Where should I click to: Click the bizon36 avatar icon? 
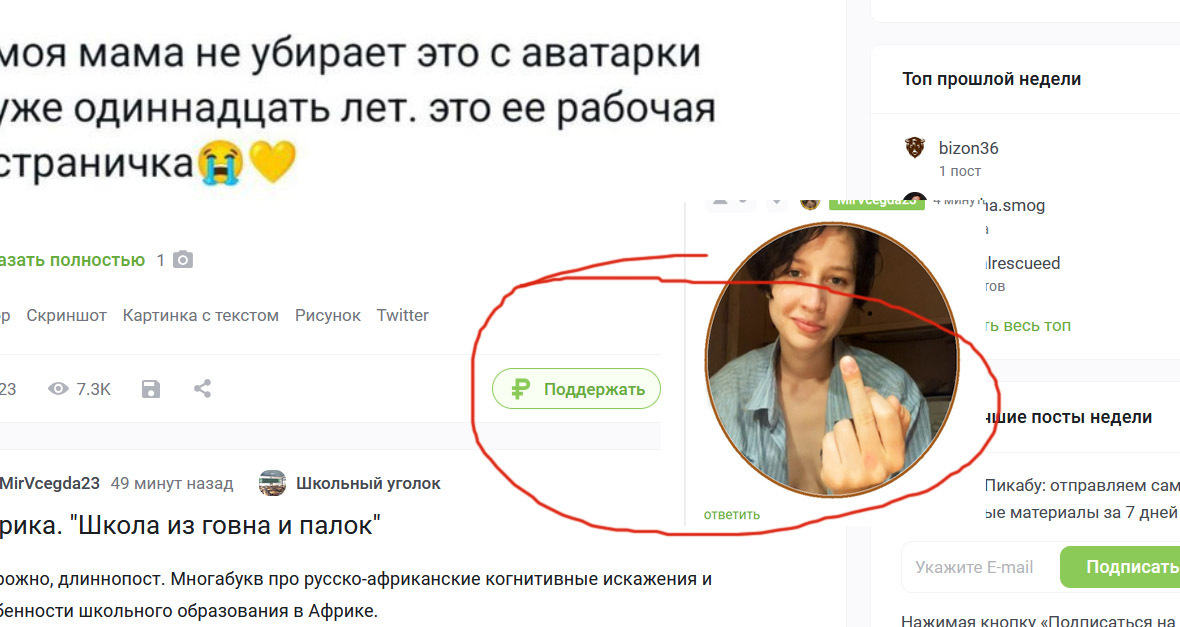click(914, 148)
